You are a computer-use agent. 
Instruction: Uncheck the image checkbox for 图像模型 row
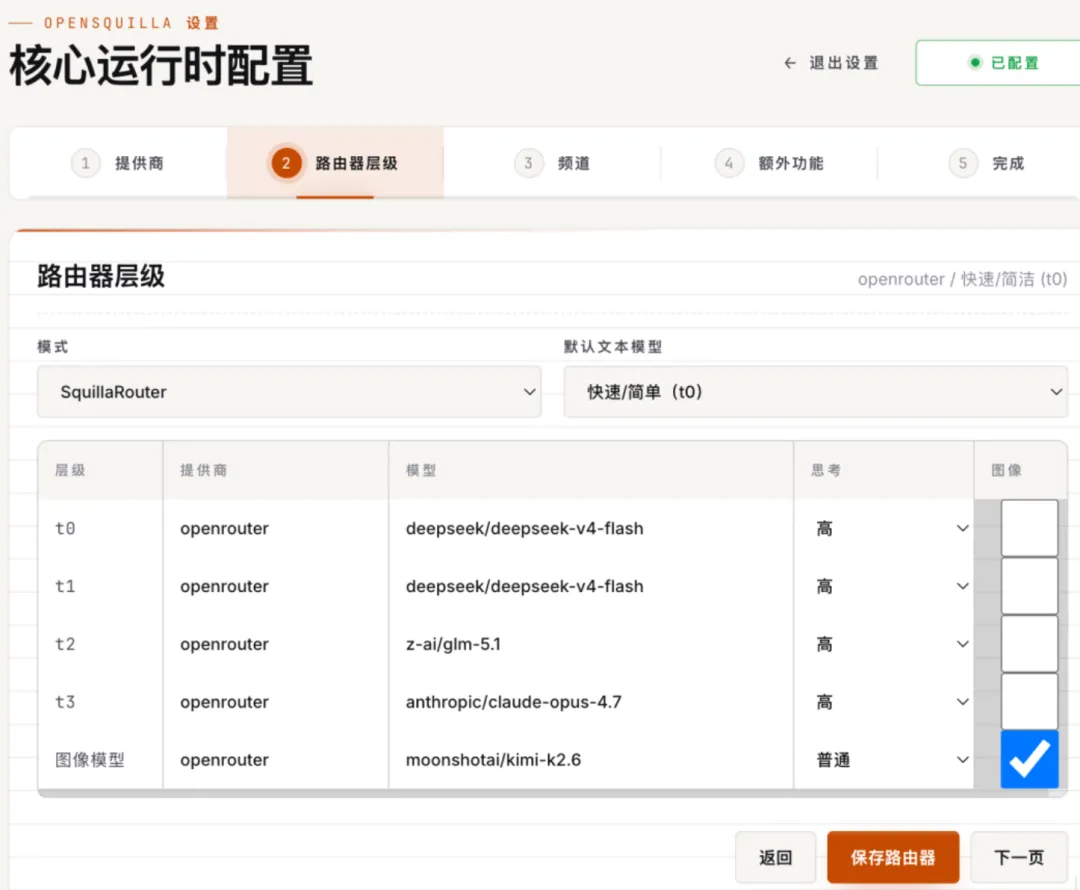click(x=1029, y=759)
